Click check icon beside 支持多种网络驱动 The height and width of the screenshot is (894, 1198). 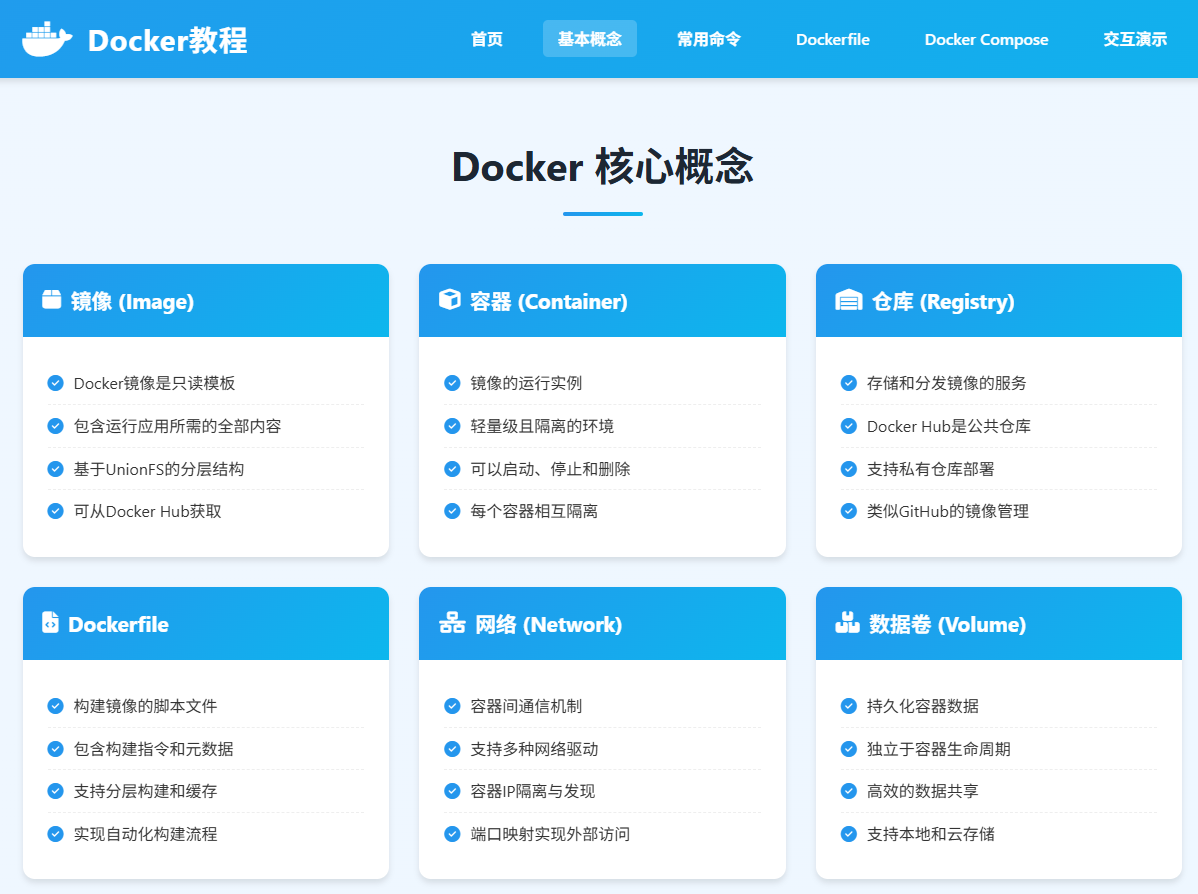(452, 749)
